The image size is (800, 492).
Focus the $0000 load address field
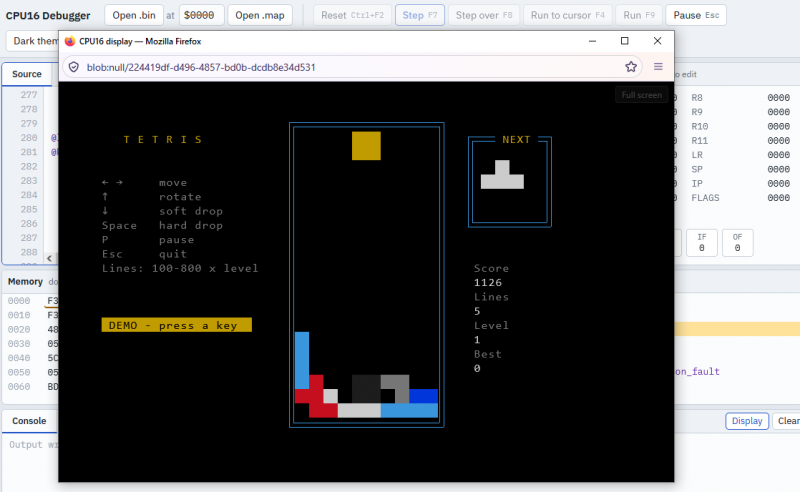(201, 15)
